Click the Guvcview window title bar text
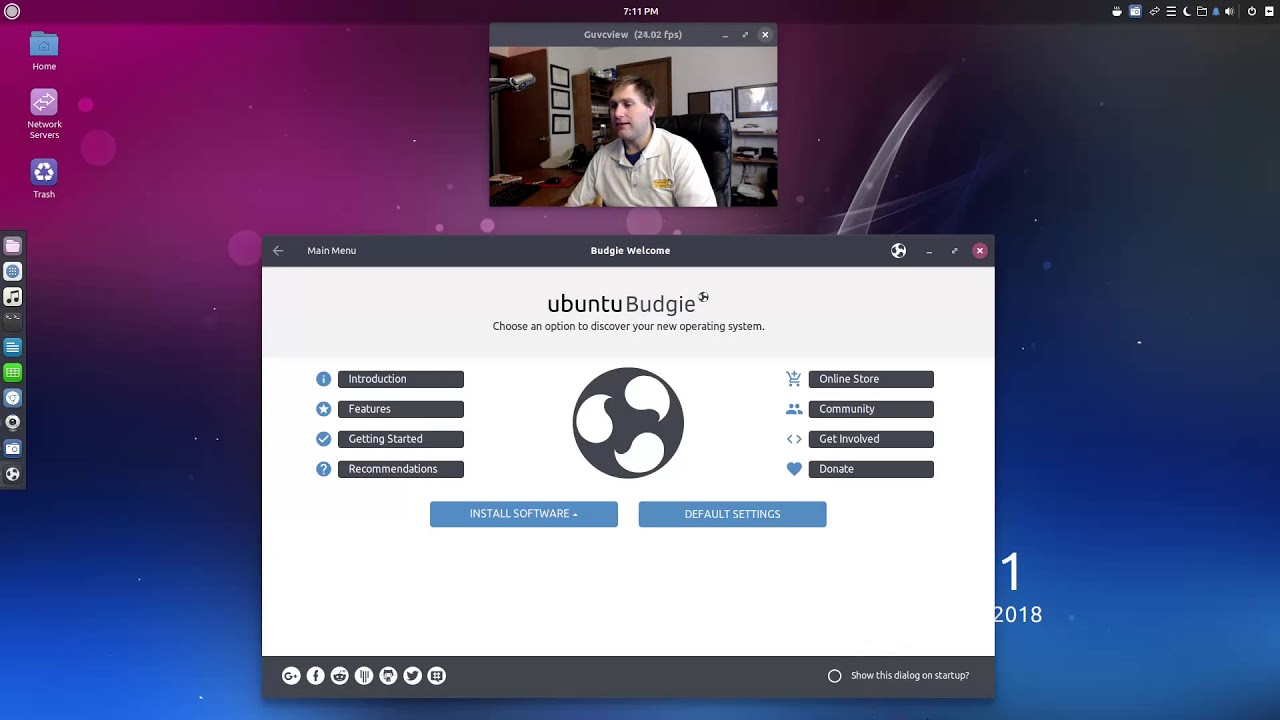The image size is (1280, 720). tap(633, 34)
